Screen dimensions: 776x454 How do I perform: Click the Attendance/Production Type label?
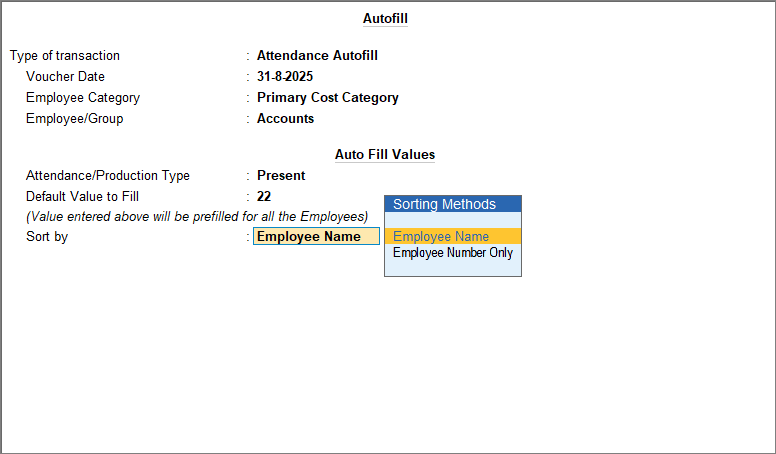(x=108, y=176)
